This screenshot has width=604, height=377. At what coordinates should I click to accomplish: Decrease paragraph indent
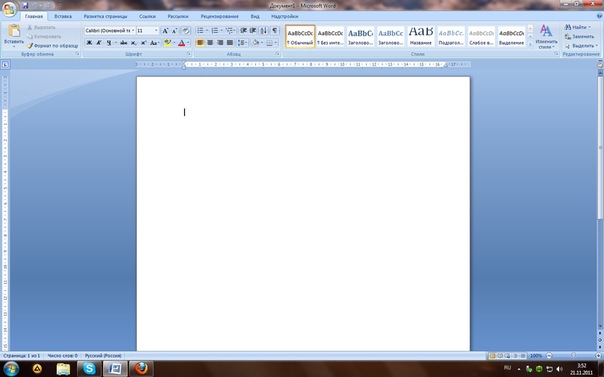point(243,30)
